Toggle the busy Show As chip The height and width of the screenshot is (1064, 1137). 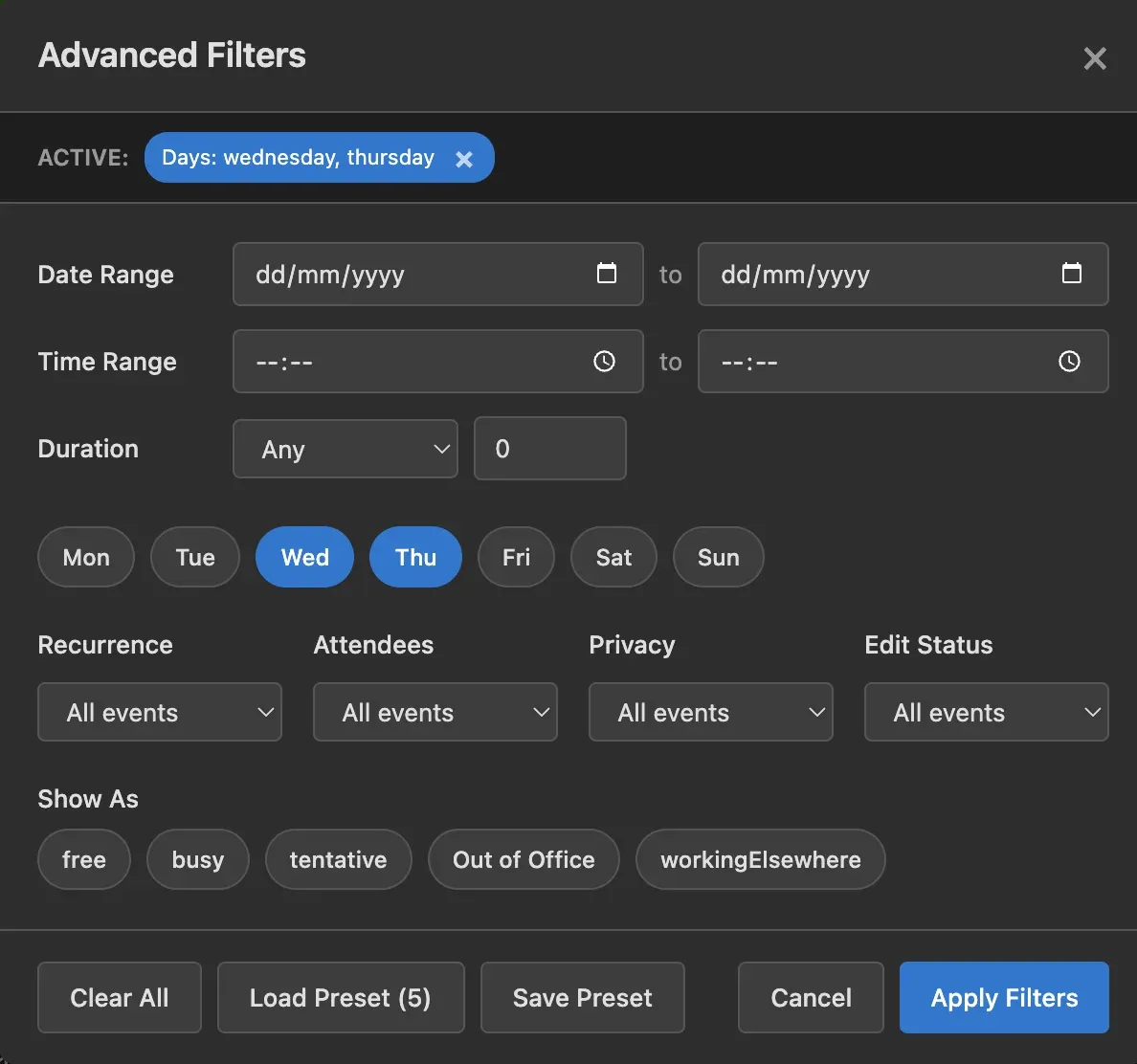click(198, 859)
